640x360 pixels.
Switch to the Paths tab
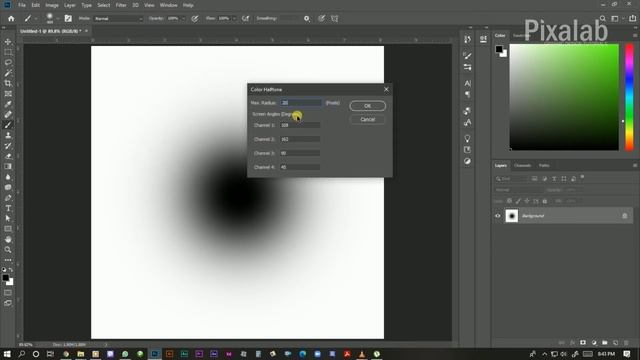click(544, 165)
